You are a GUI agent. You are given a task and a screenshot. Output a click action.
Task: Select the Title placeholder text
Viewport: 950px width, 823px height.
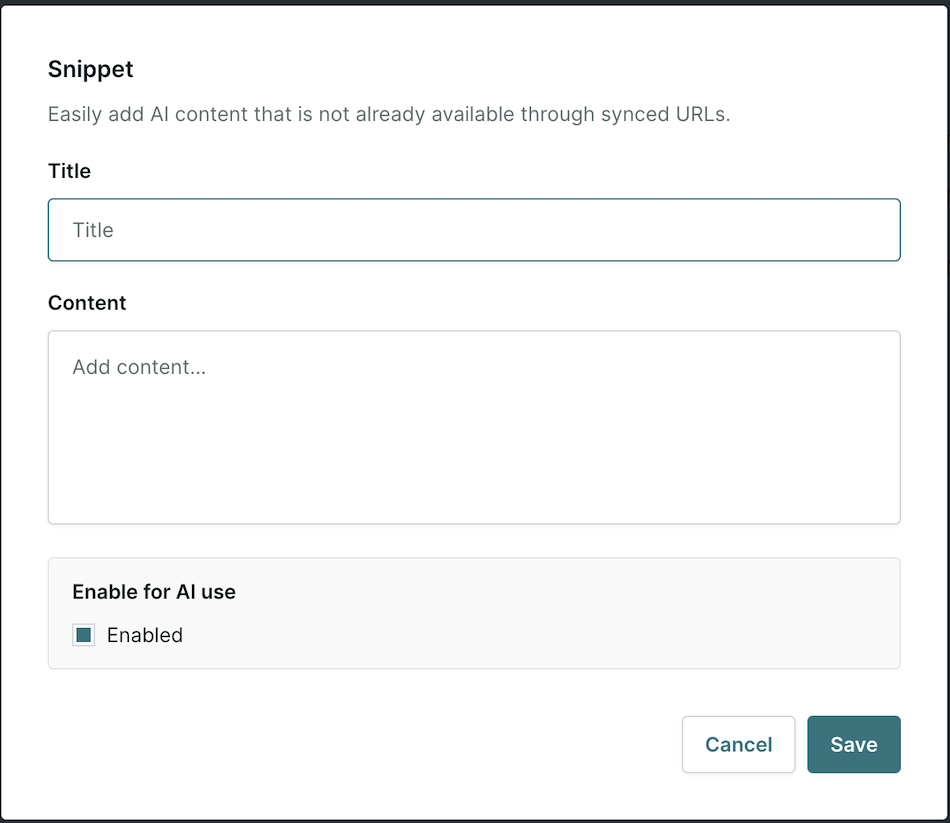tap(93, 230)
